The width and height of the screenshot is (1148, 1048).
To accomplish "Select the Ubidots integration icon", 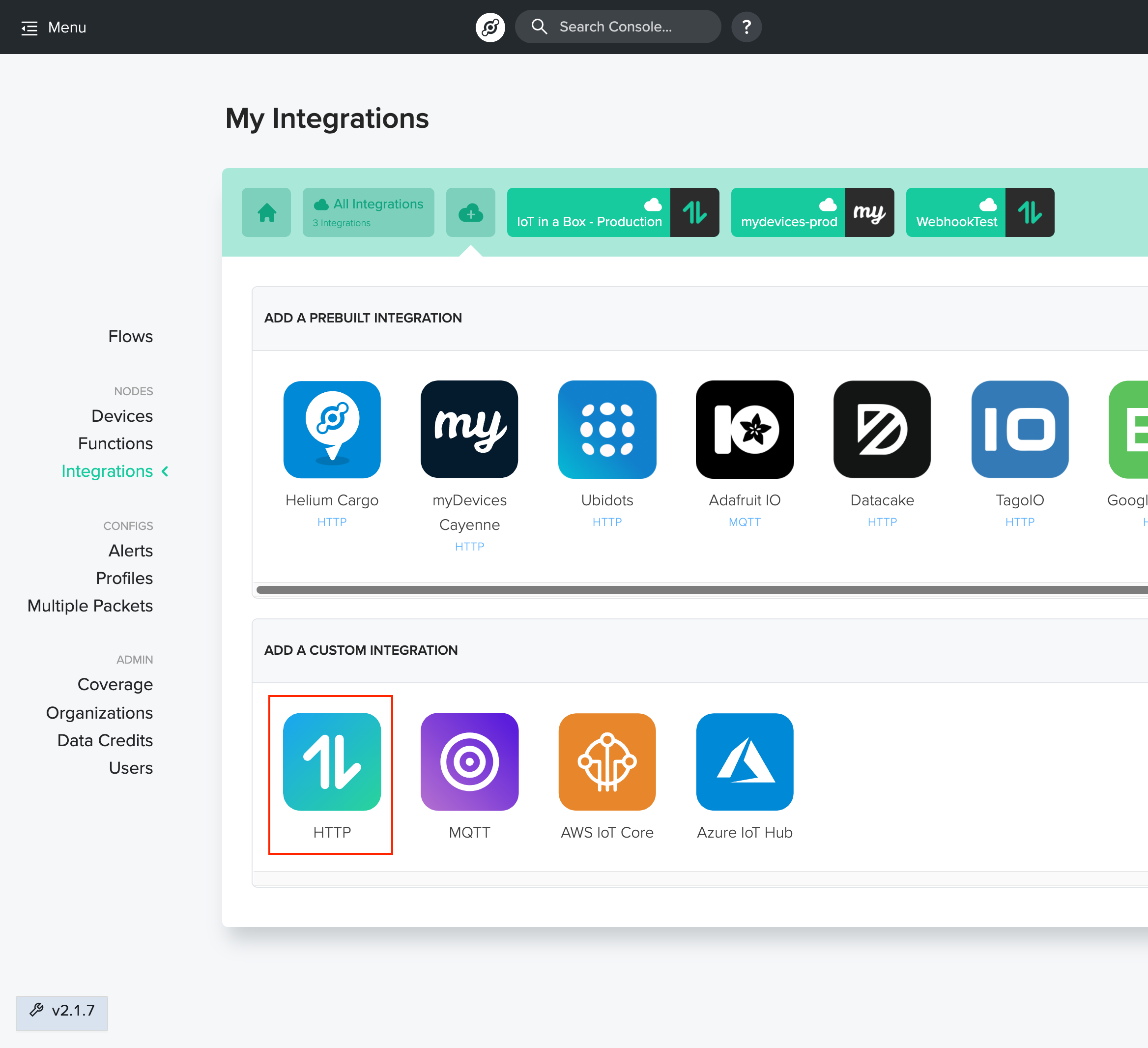I will [607, 430].
